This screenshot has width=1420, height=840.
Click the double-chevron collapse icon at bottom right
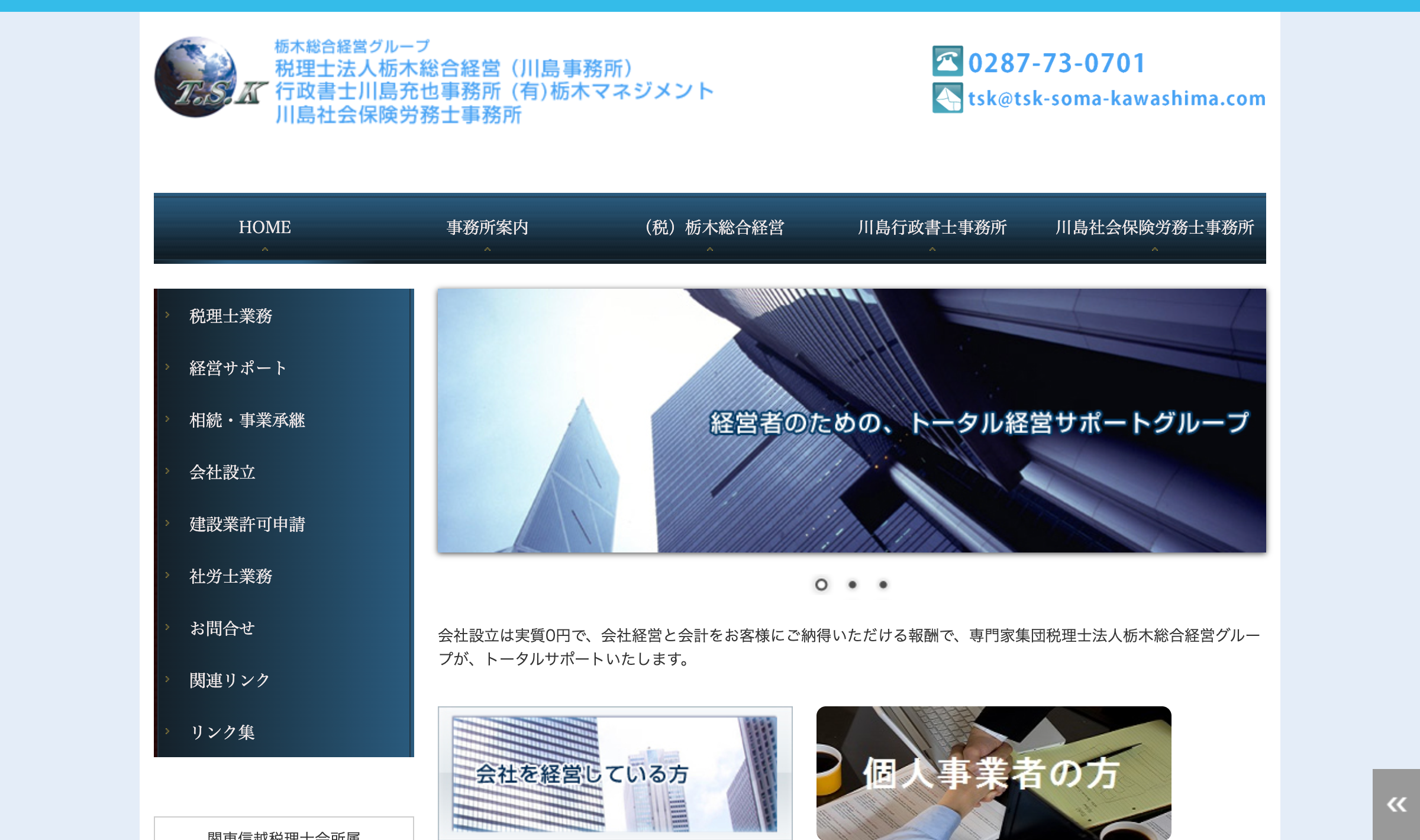point(1396,805)
